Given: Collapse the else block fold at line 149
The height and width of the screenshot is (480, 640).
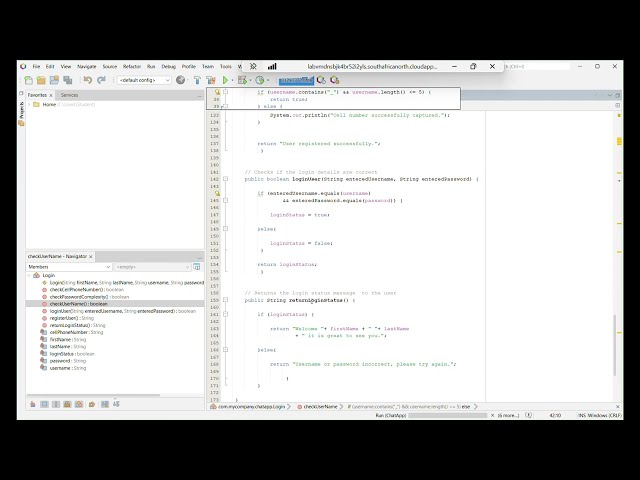Looking at the screenshot, I should point(225,229).
